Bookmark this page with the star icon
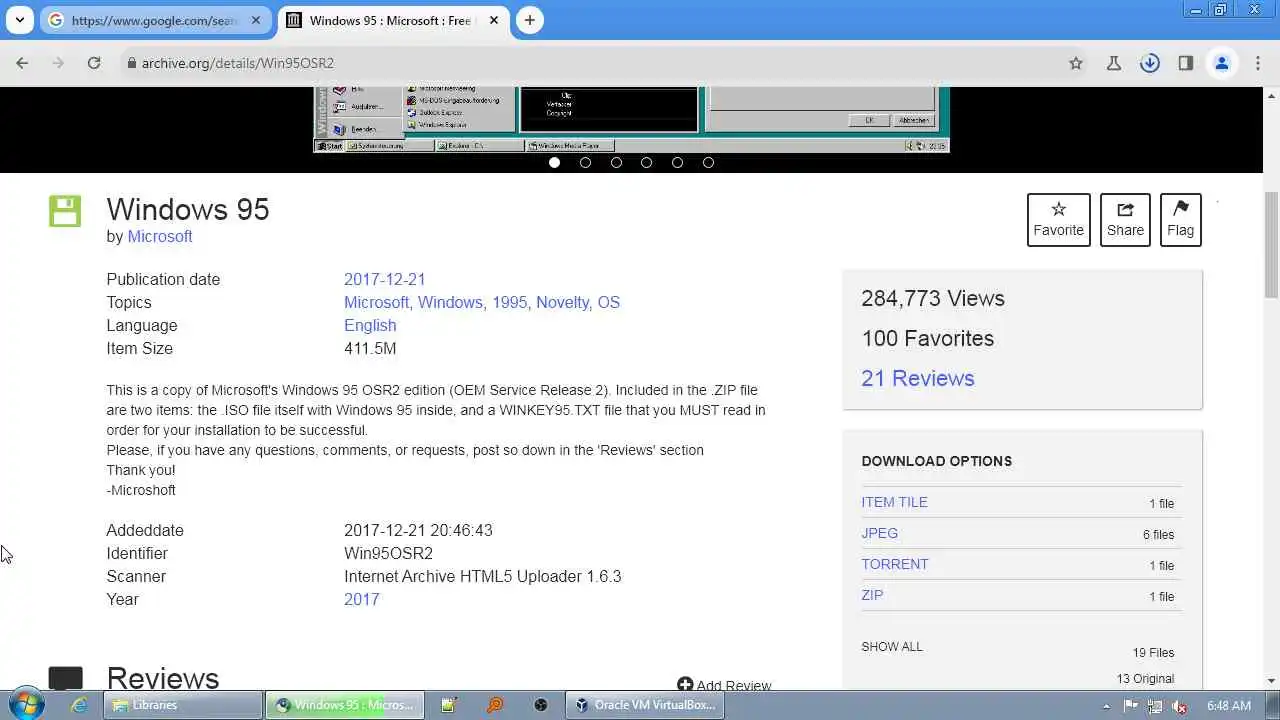 click(1076, 63)
